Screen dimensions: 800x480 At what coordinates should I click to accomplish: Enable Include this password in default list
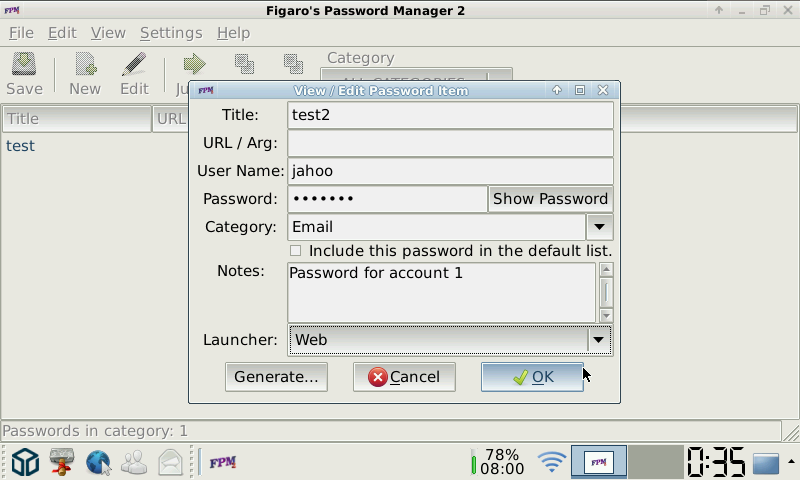point(295,251)
